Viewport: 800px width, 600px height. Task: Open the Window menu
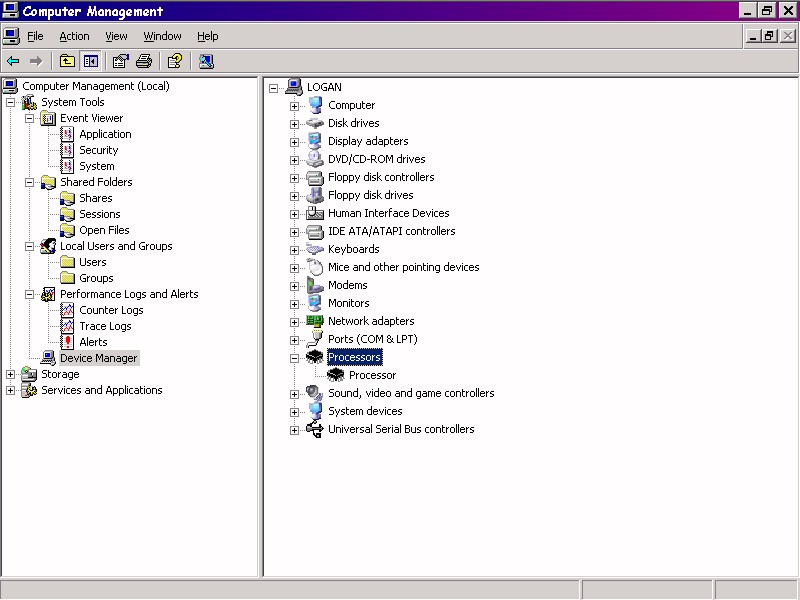(162, 36)
